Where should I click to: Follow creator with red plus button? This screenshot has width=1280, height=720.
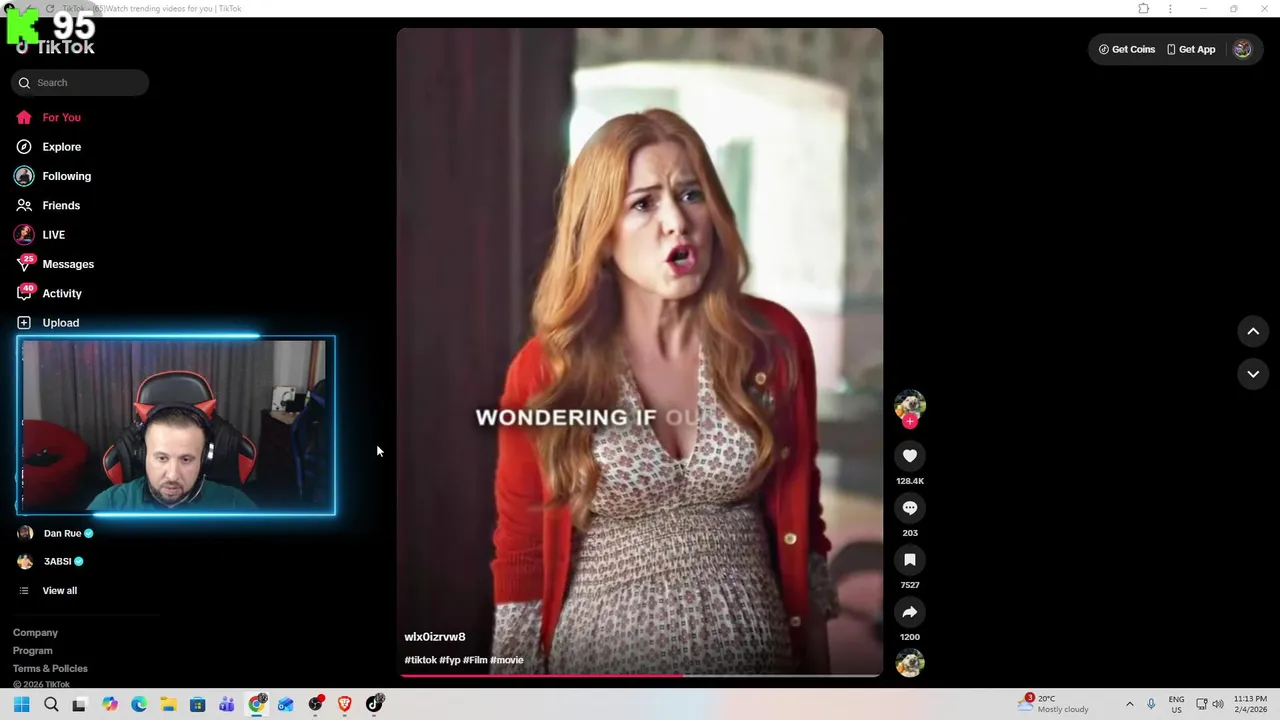point(910,421)
